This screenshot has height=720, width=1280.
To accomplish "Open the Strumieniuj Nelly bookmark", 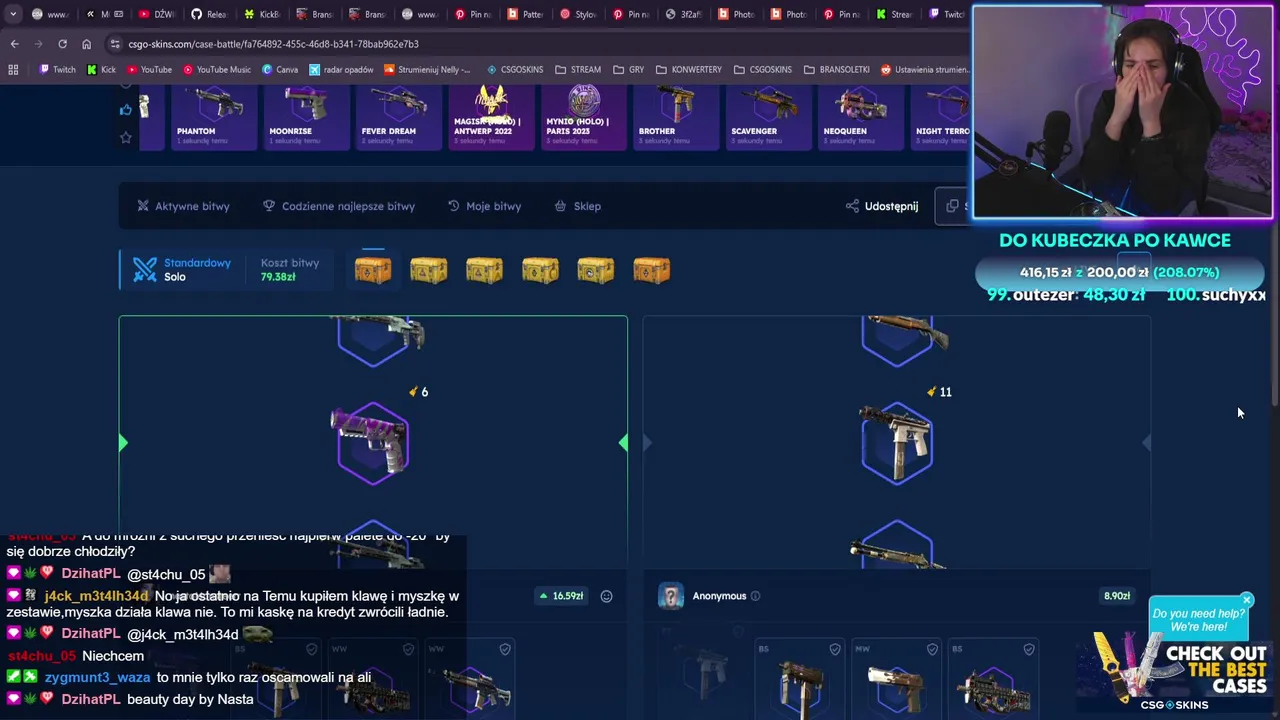I will click(426, 70).
